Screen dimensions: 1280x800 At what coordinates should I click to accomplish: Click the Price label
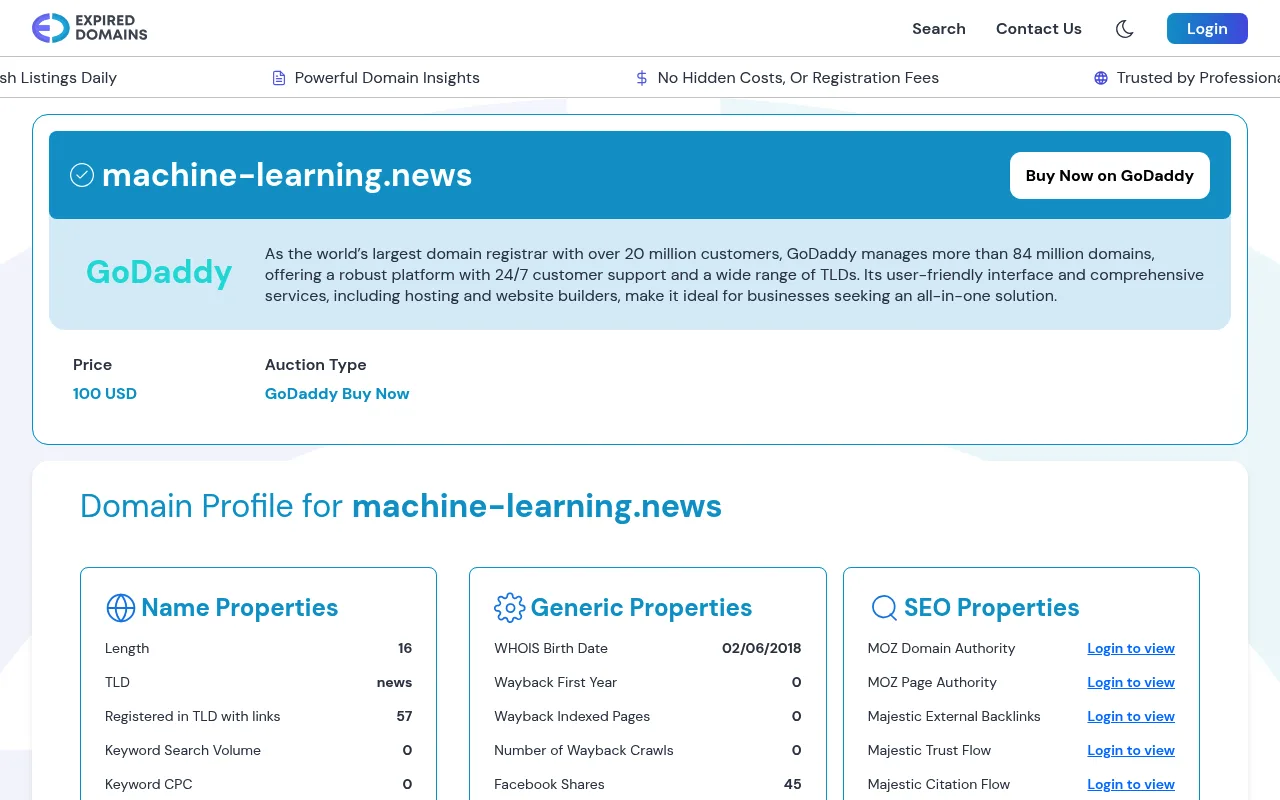pyautogui.click(x=92, y=365)
